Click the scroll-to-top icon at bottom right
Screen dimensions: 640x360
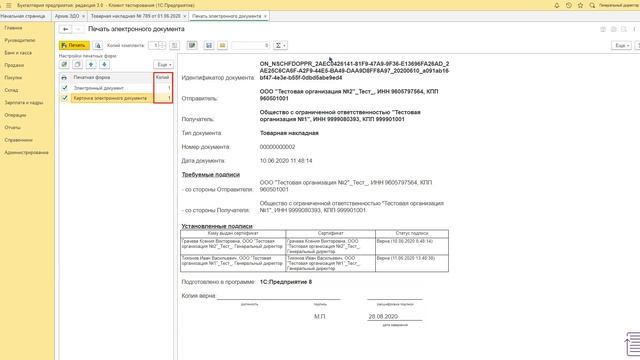pos(632,344)
